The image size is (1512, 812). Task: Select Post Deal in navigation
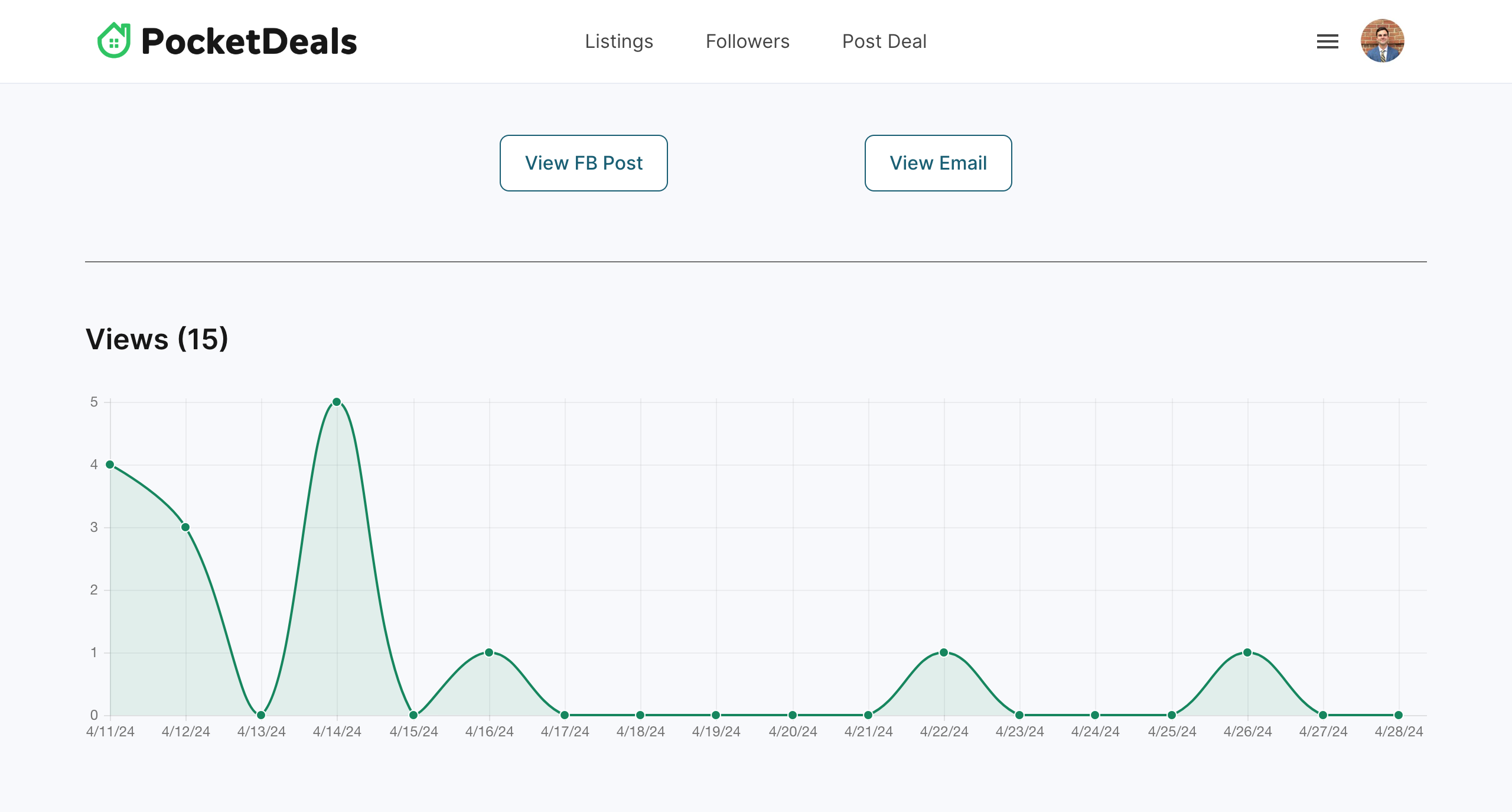pos(884,41)
